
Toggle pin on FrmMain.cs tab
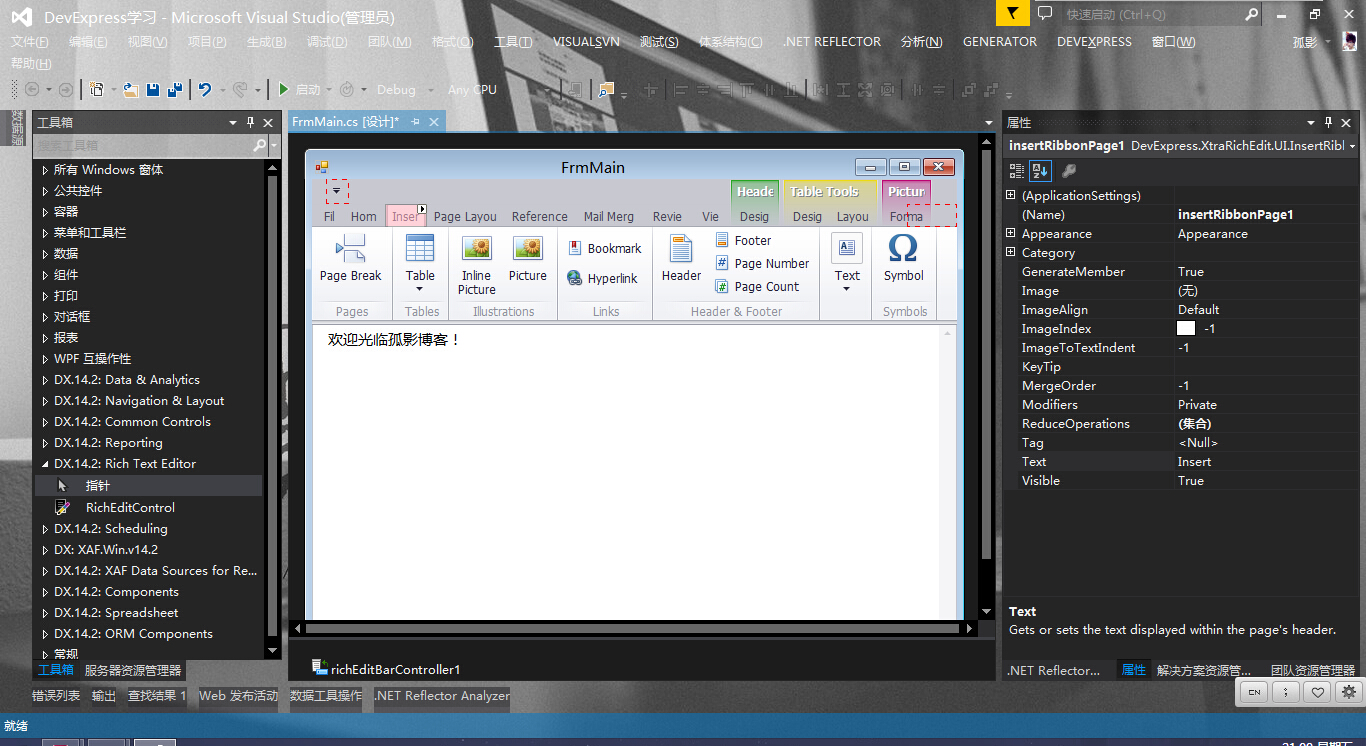(x=415, y=122)
